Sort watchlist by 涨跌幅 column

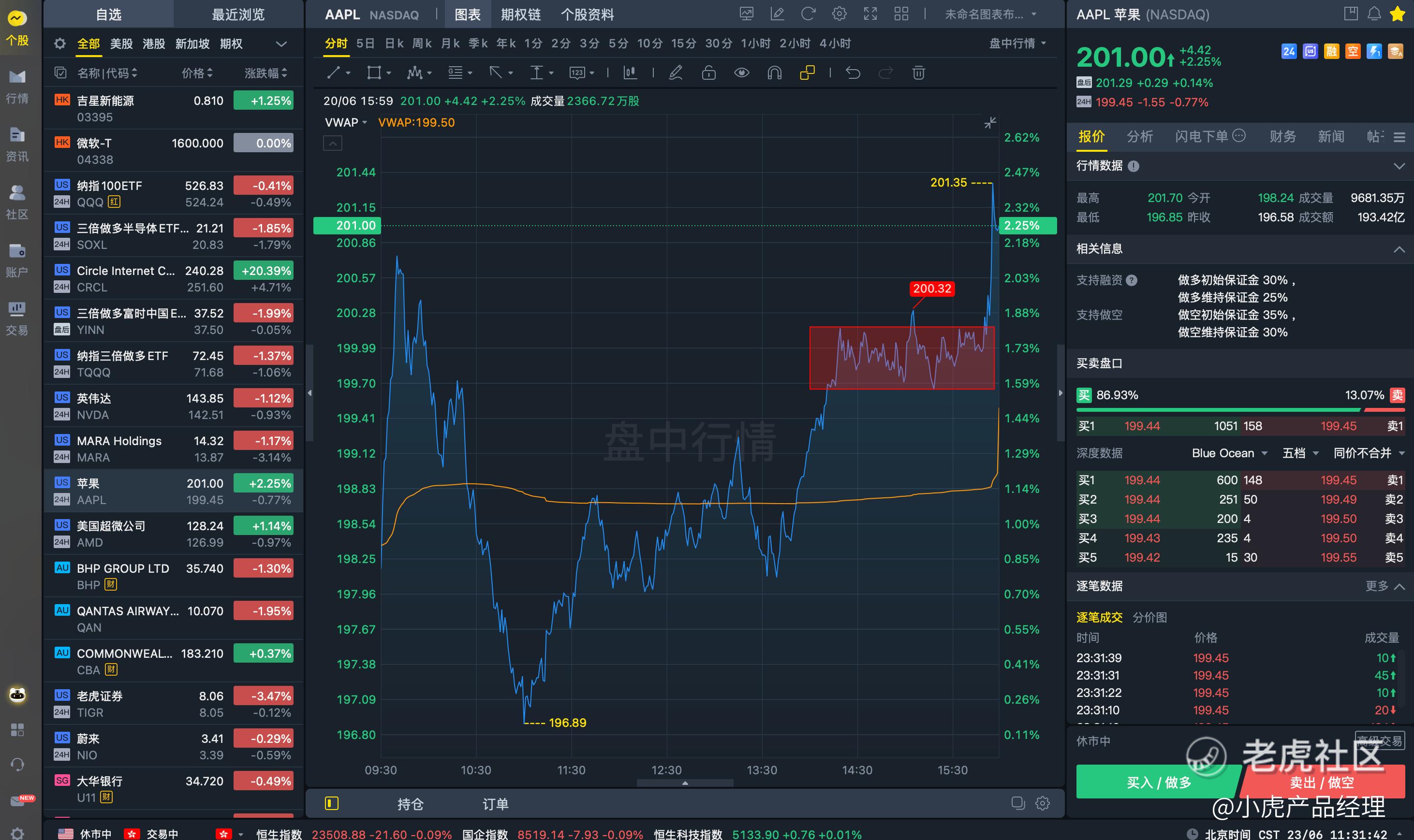pyautogui.click(x=266, y=73)
